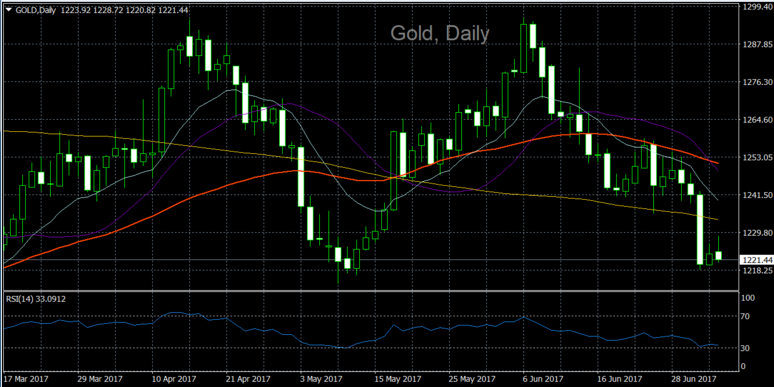
Task: Click the 1287.85 price scale label
Action: pos(757,44)
